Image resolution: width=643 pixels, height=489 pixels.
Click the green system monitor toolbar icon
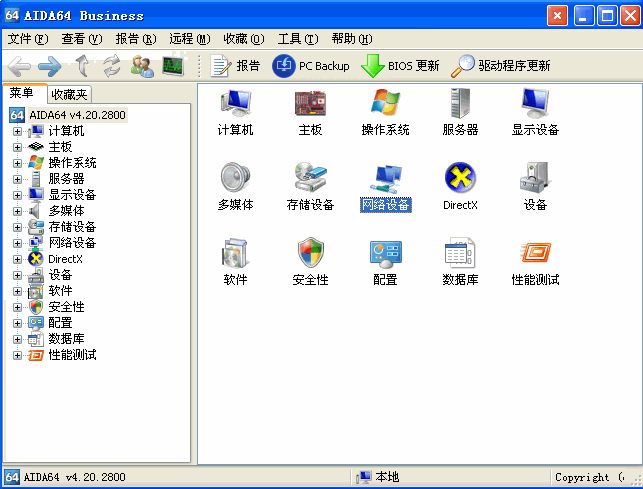click(x=173, y=66)
